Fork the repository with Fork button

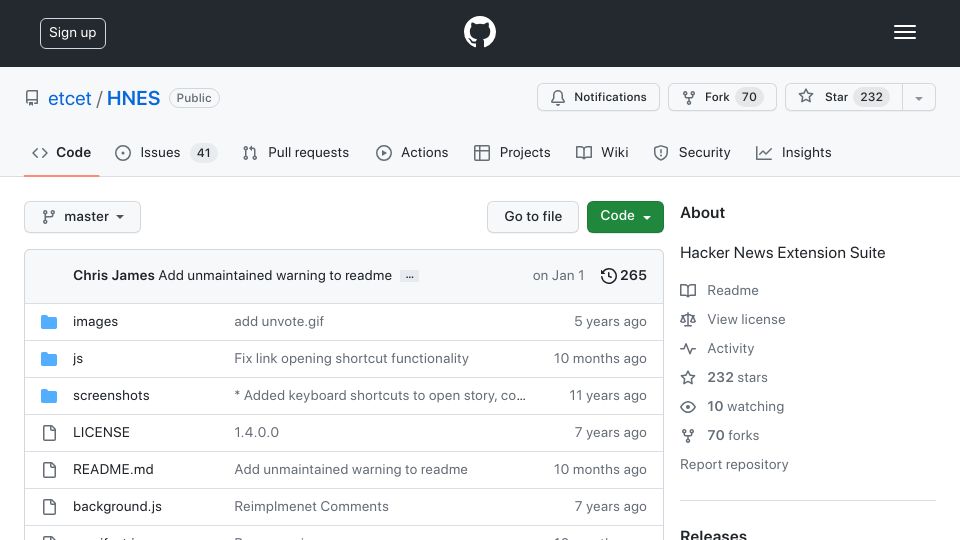722,97
